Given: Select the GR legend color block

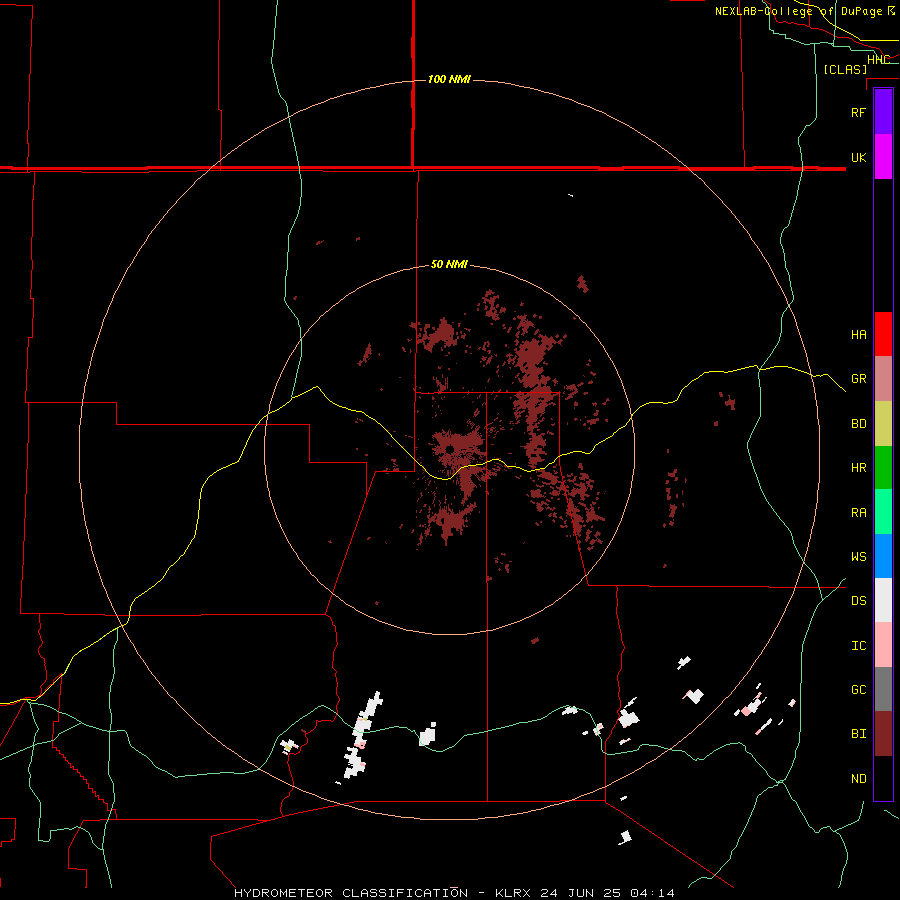Looking at the screenshot, I should click(883, 379).
